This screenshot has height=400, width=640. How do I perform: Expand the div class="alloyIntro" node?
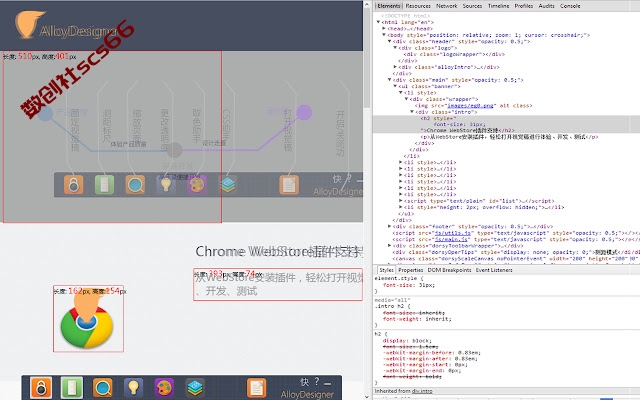[395, 67]
